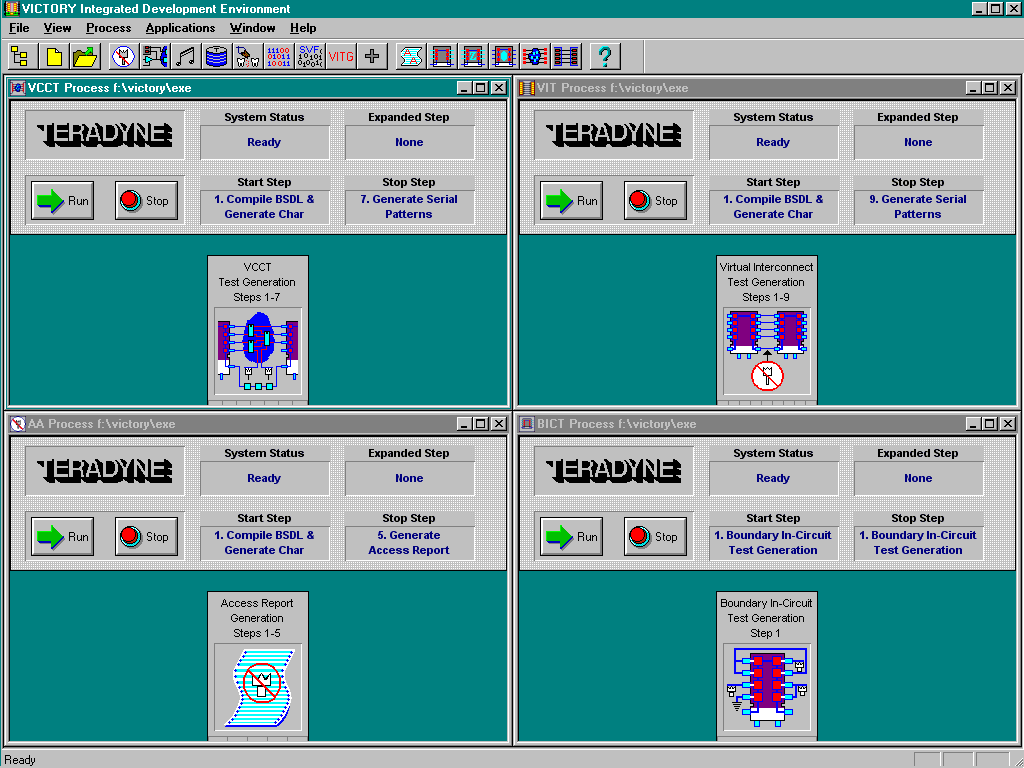This screenshot has height=768, width=1024.
Task: Click the new blank document icon
Action: (54, 56)
